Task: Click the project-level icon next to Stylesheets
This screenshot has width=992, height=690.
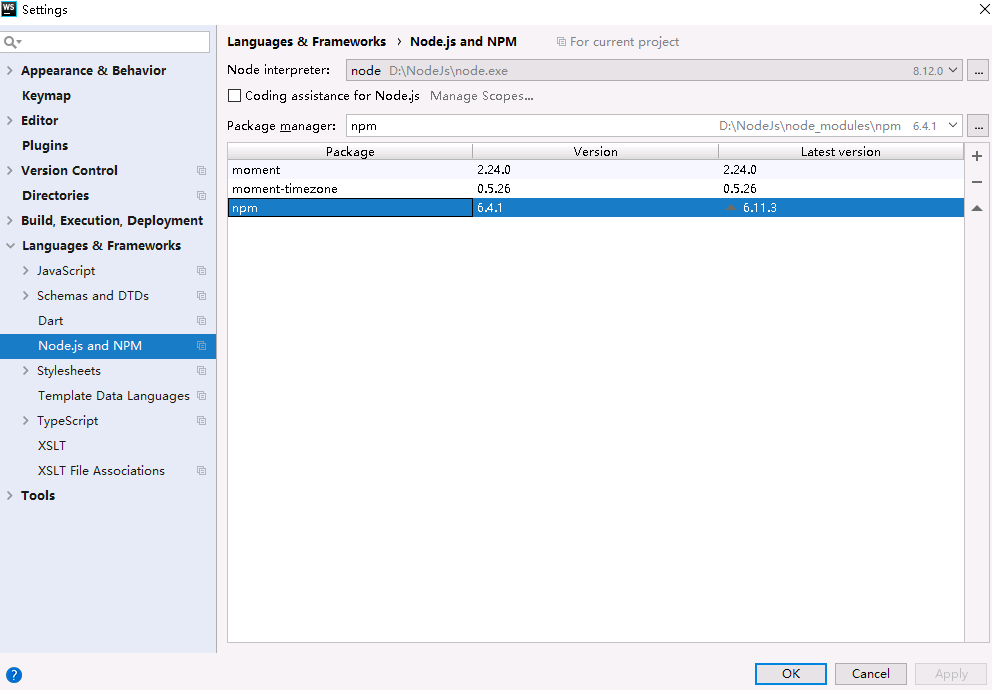Action: tap(201, 371)
